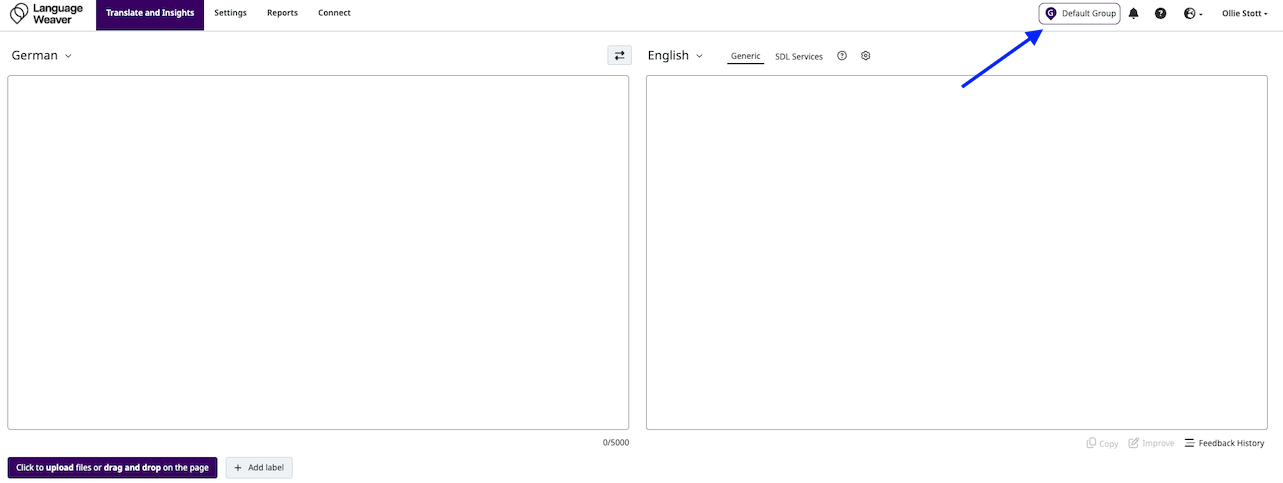Viewport: 1283px width, 483px height.
Task: Click the upload files button
Action: 112,467
